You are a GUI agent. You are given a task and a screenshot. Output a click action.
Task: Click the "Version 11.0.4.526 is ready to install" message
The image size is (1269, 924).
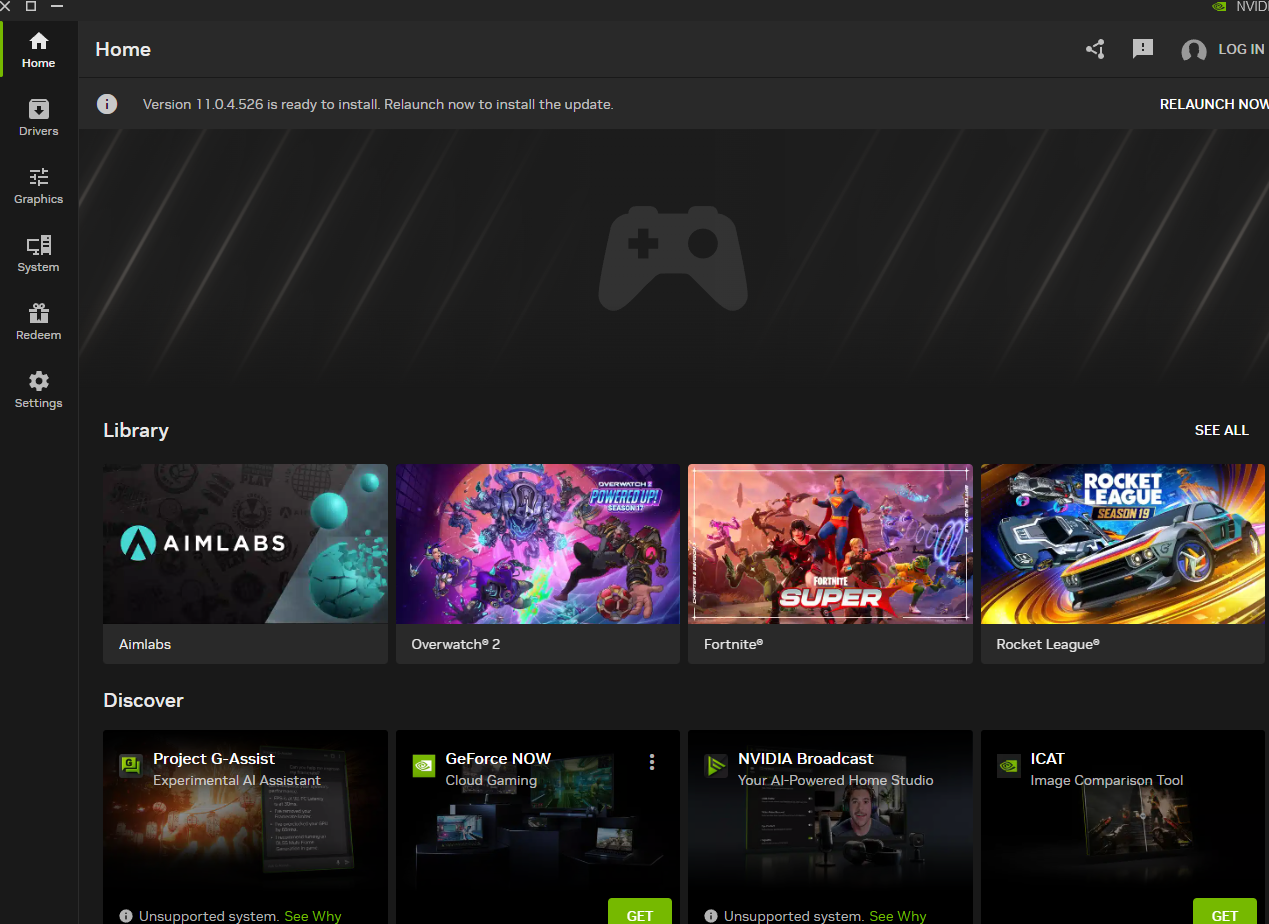[x=378, y=104]
